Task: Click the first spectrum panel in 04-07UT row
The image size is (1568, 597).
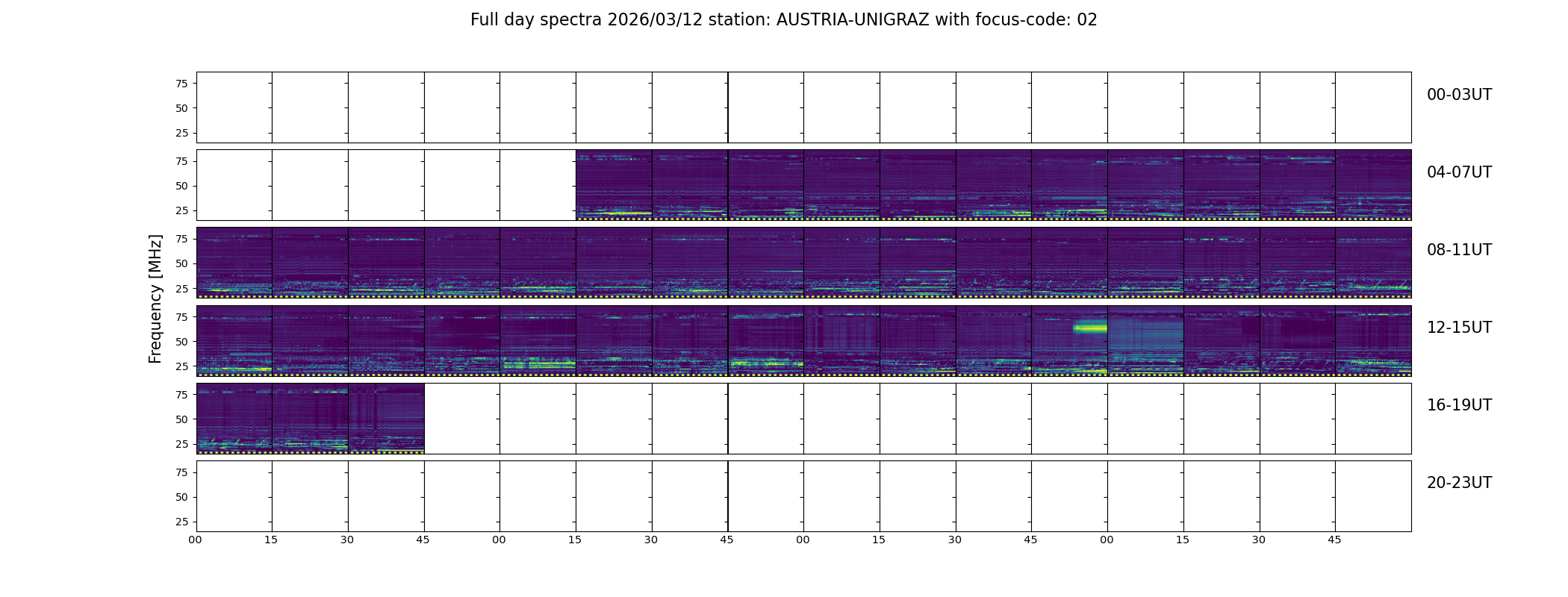Action: click(x=614, y=185)
